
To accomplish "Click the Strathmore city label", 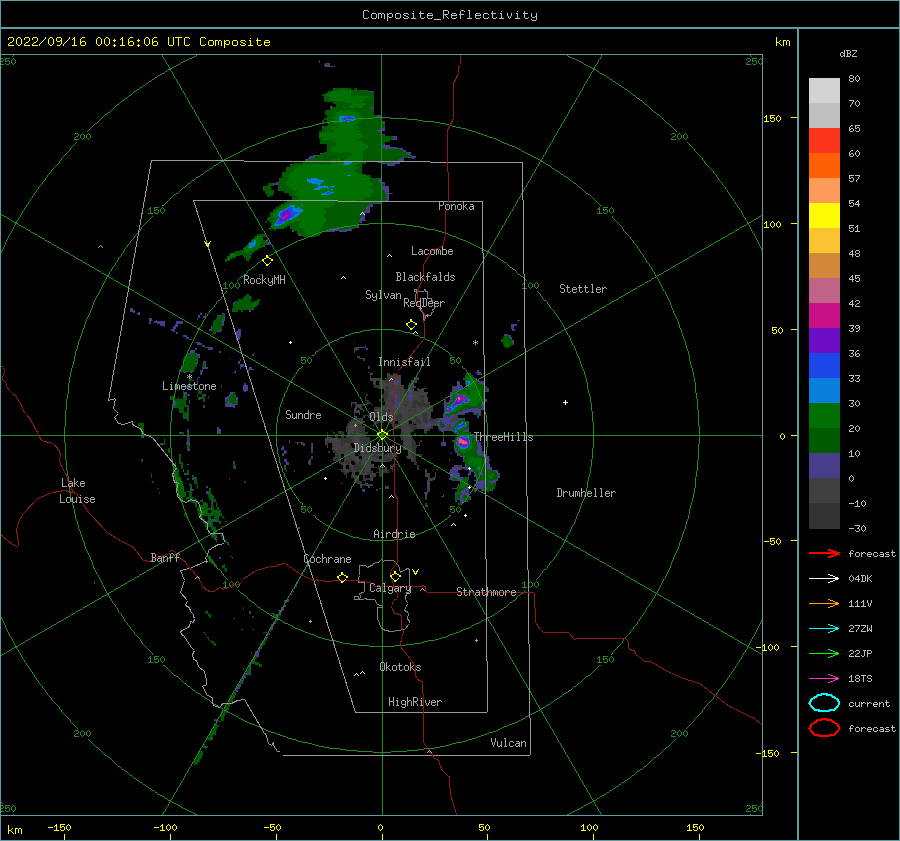I will 486,592.
